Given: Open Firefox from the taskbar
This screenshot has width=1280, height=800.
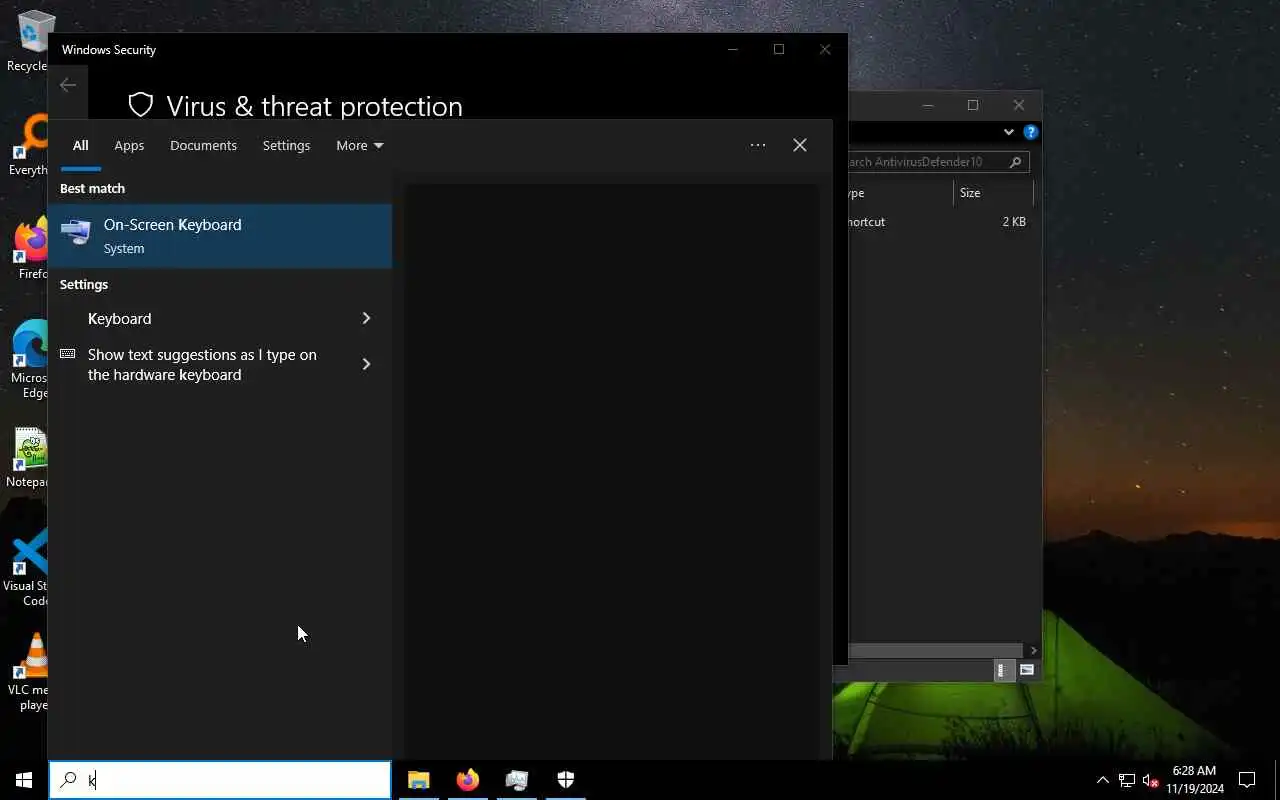Looking at the screenshot, I should [x=467, y=780].
